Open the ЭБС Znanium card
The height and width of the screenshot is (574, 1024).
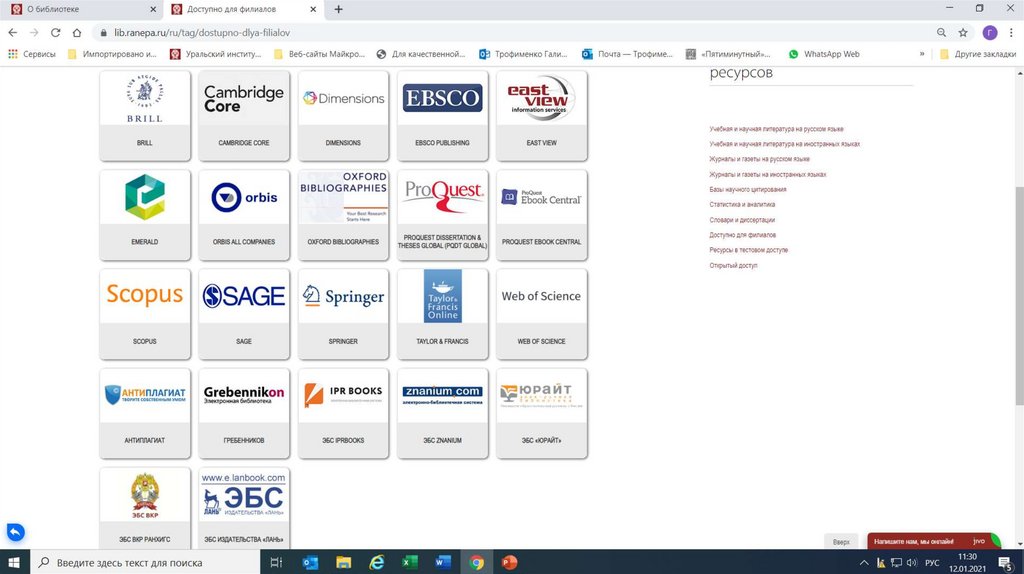442,413
